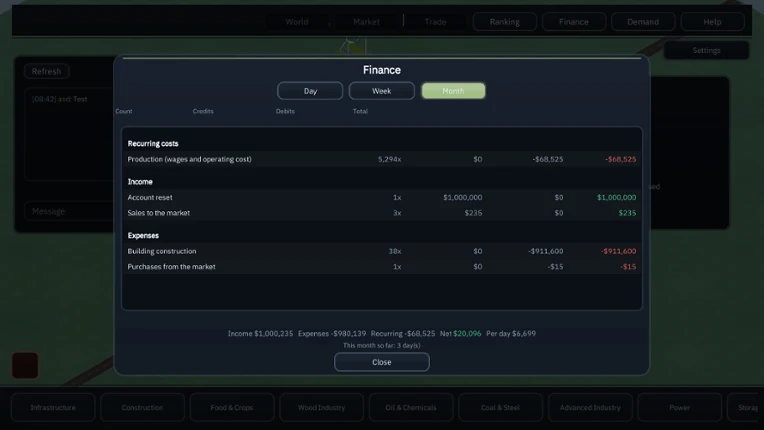This screenshot has width=764, height=430.
Task: Open the Finance menu in top bar
Action: click(573, 22)
